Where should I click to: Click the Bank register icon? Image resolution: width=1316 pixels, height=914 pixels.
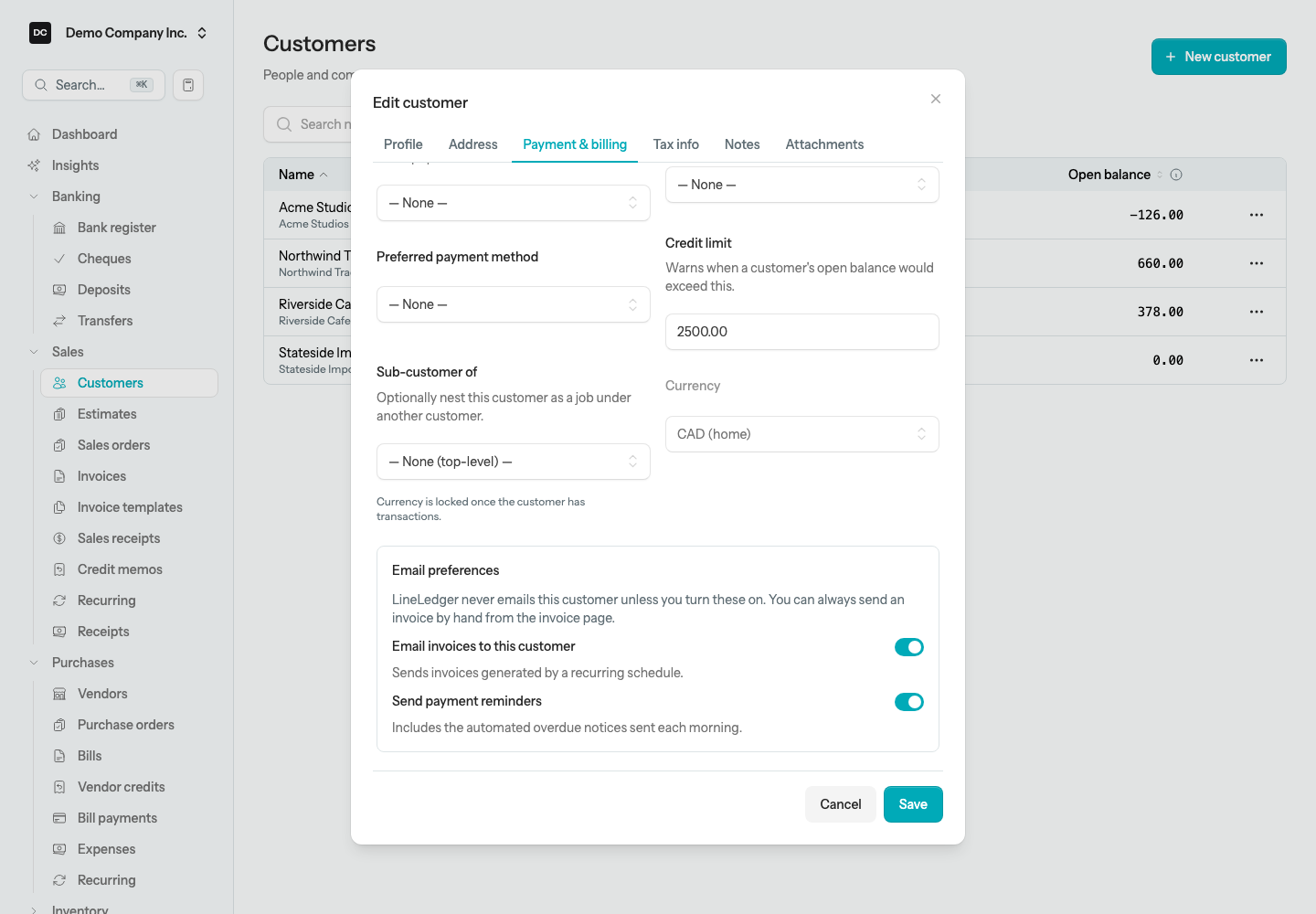click(59, 228)
